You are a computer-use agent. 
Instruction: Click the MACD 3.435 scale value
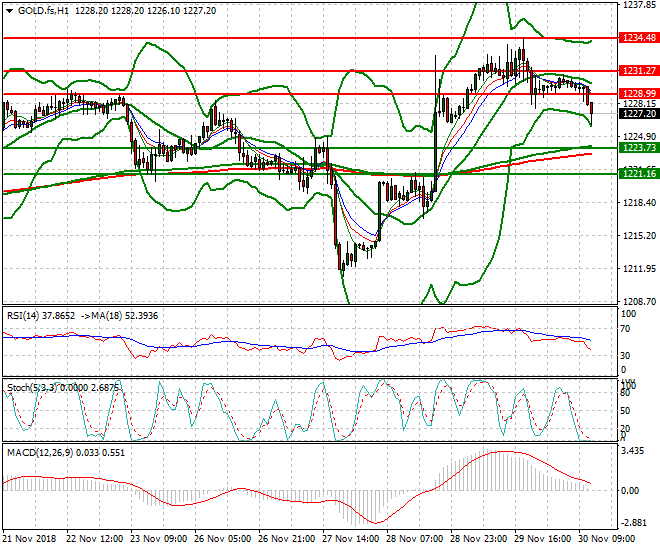pyautogui.click(x=632, y=451)
